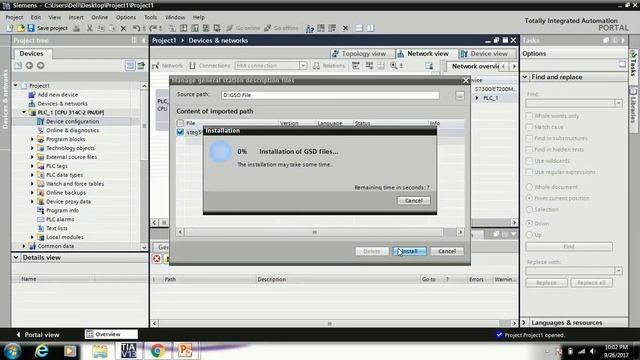Click the cut scissors icon in toolbar
Image resolution: width=640 pixels, height=360 pixels.
pos(89,28)
